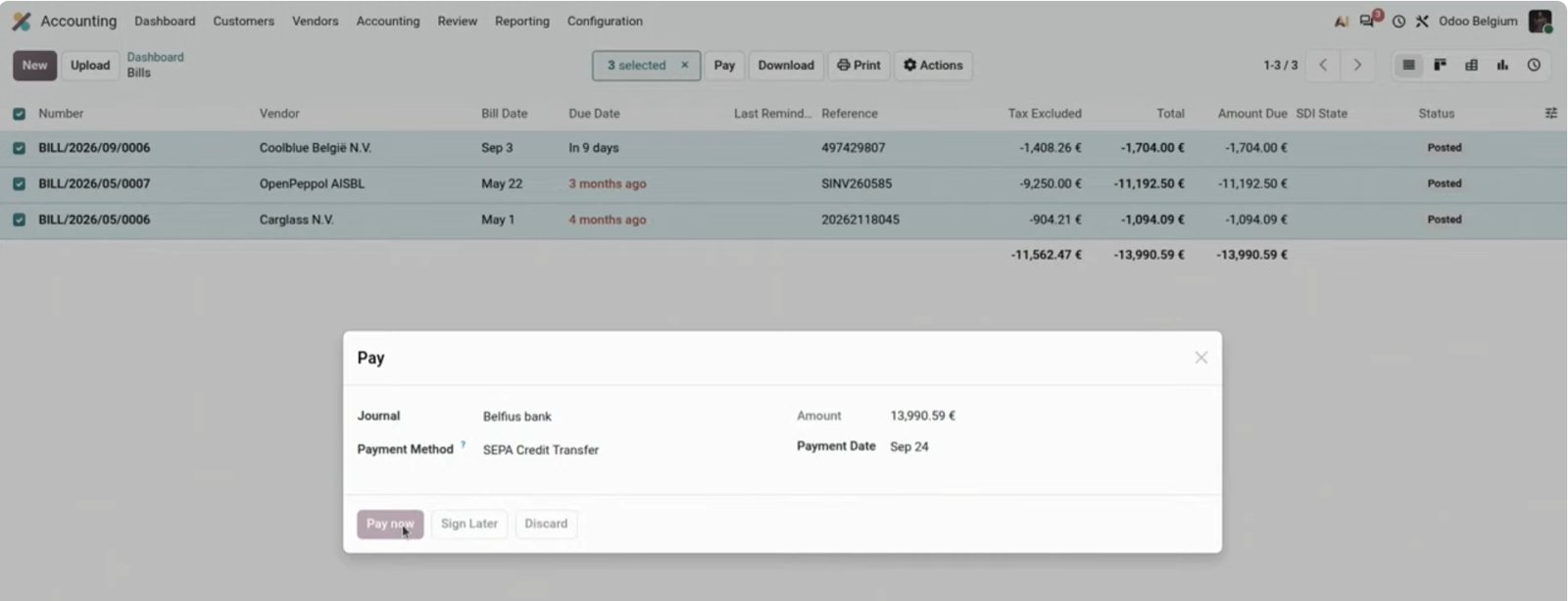Screen dimensions: 1568x601
Task: Switch to kanban view
Action: [1440, 65]
